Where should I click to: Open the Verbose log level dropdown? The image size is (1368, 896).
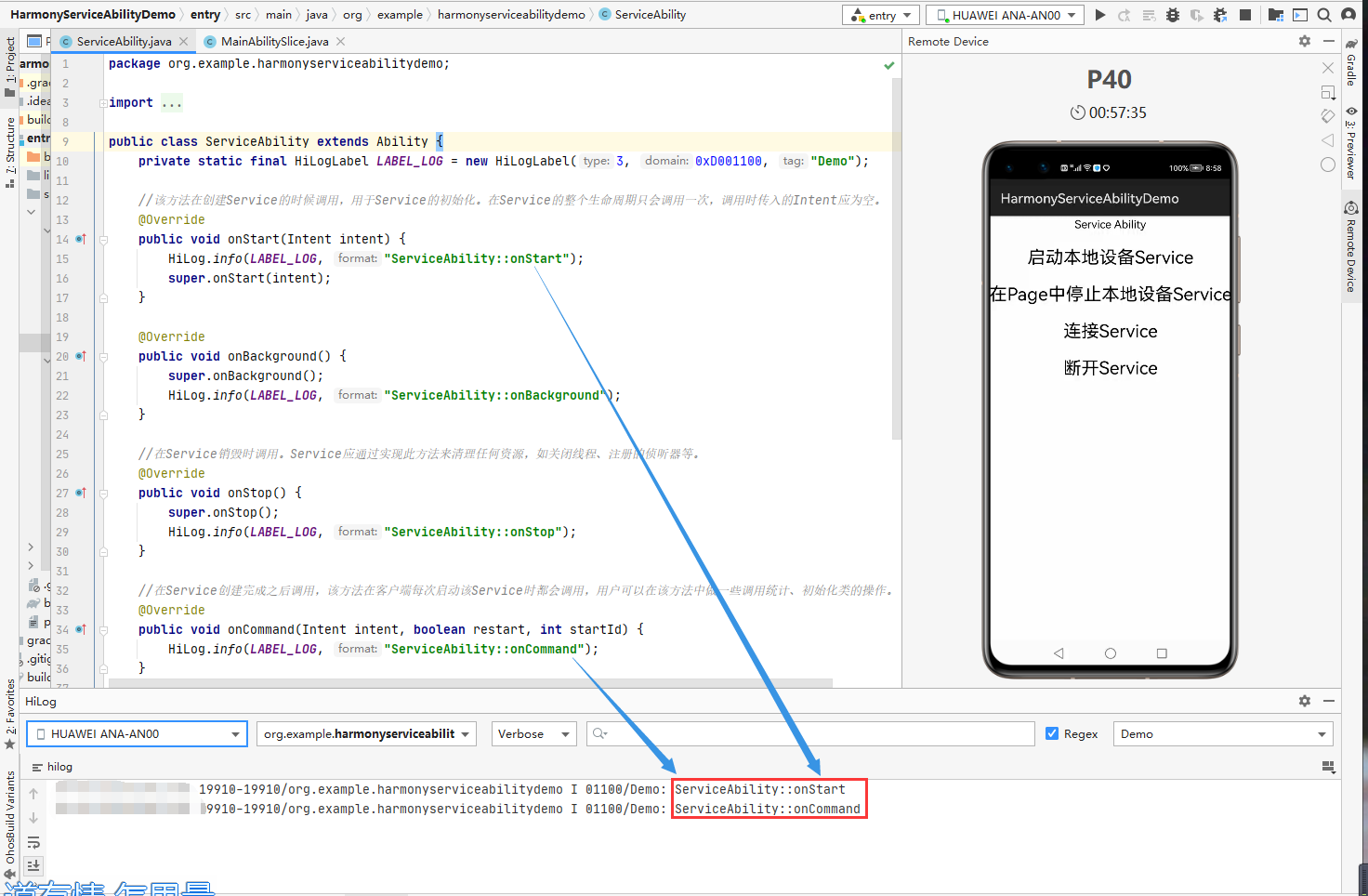[x=533, y=733]
